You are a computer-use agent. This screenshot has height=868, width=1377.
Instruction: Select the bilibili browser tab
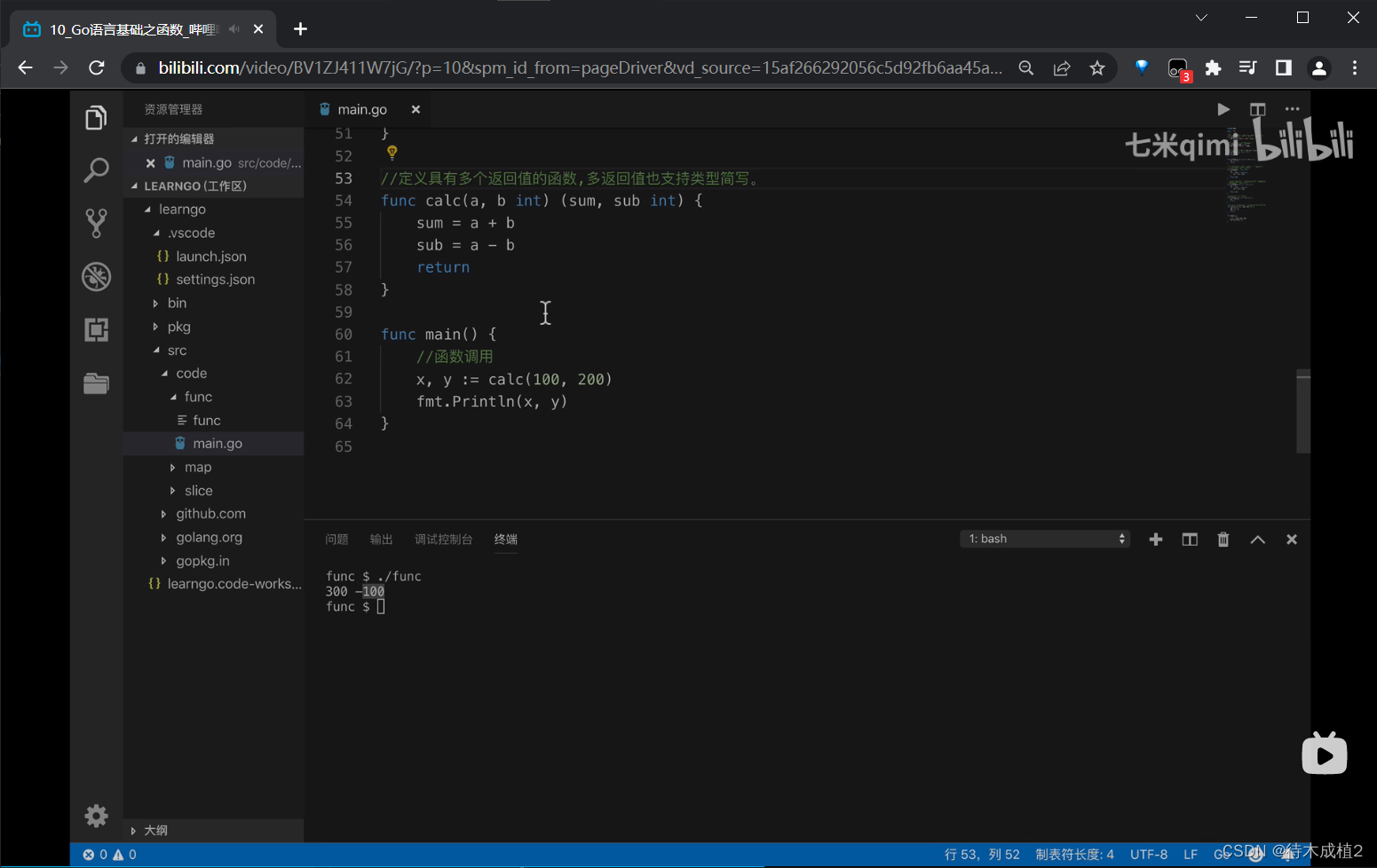142,29
